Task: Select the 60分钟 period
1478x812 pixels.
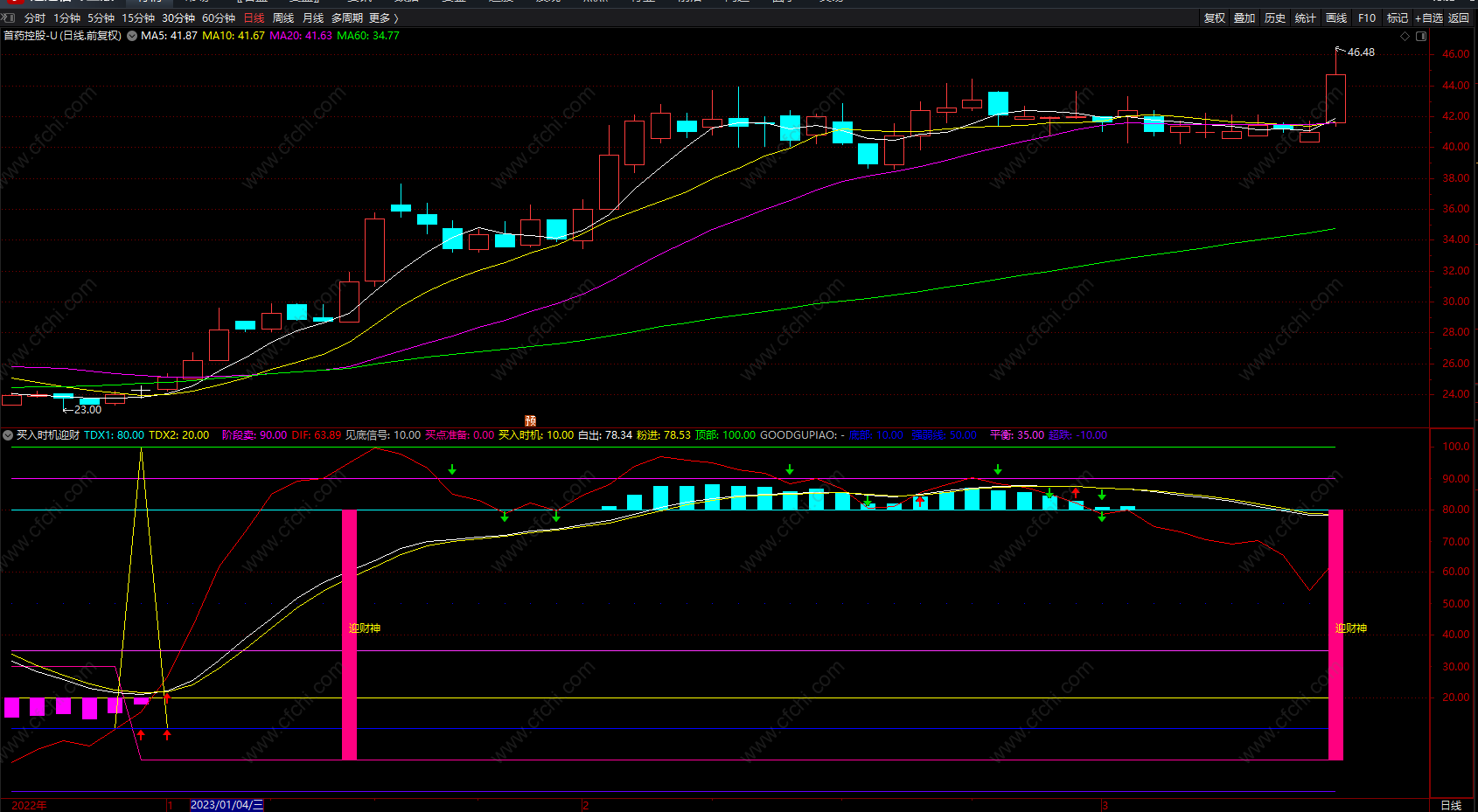Action: click(x=219, y=18)
